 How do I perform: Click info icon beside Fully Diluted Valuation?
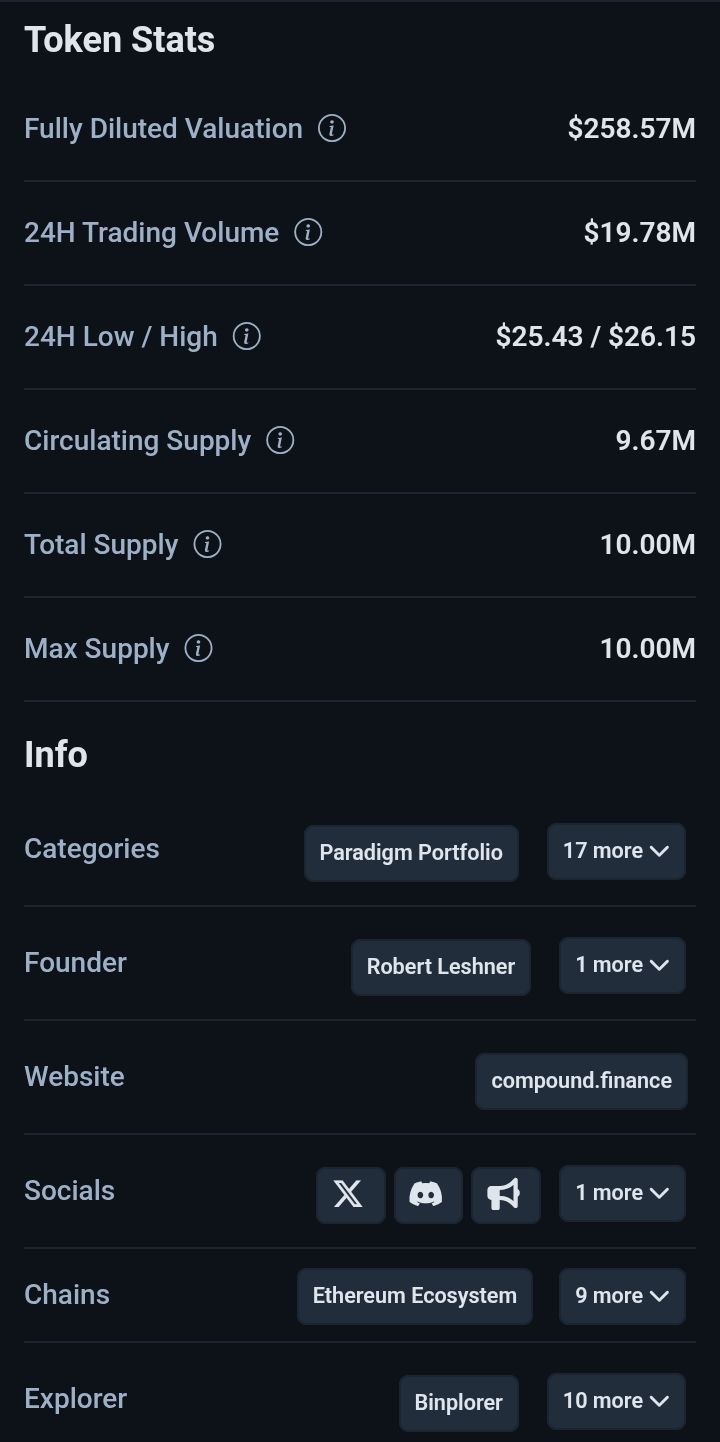click(x=332, y=129)
